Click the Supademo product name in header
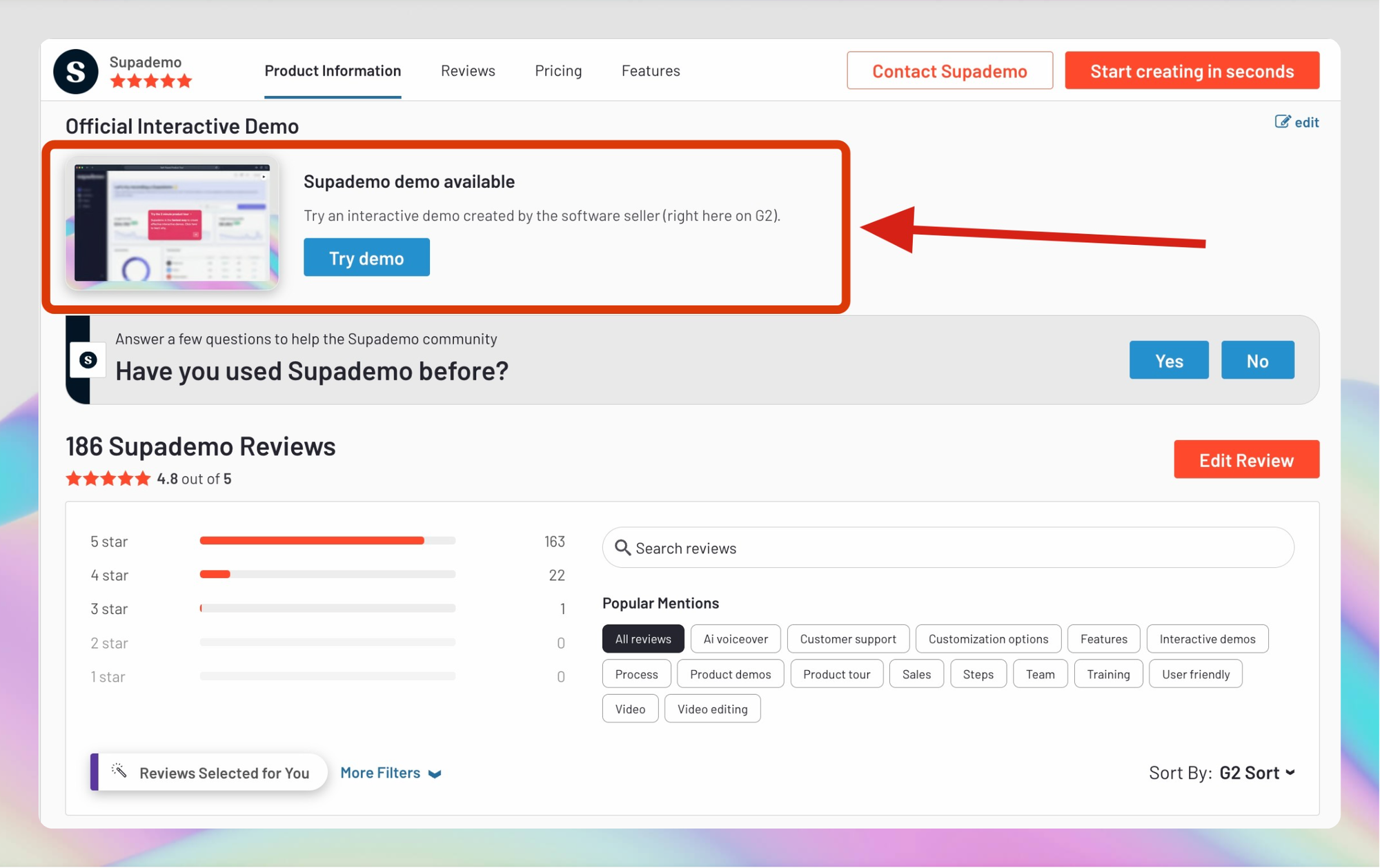This screenshot has height=868, width=1380. (146, 62)
